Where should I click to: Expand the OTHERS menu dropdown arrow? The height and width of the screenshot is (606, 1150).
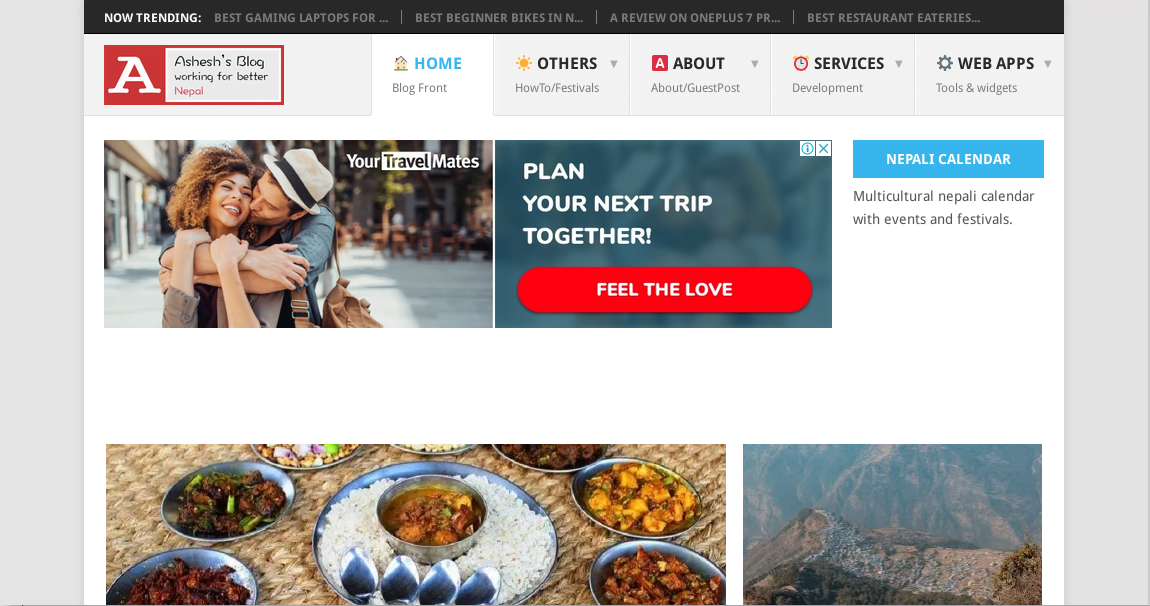tap(614, 64)
